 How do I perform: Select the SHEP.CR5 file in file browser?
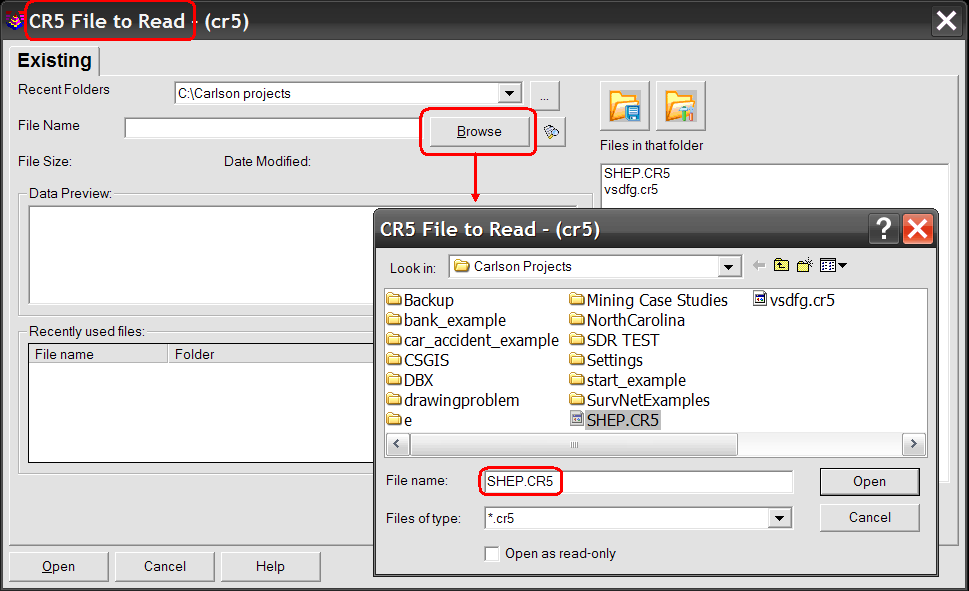[x=615, y=420]
